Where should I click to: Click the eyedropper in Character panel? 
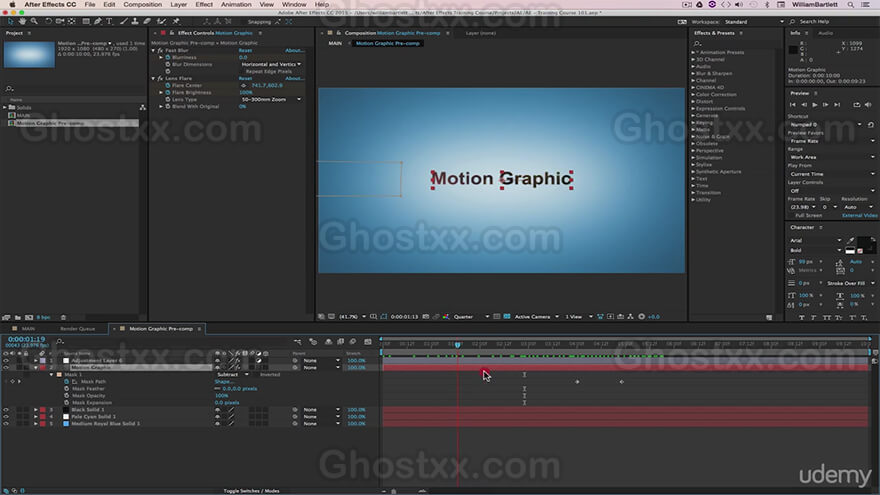pyautogui.click(x=850, y=240)
